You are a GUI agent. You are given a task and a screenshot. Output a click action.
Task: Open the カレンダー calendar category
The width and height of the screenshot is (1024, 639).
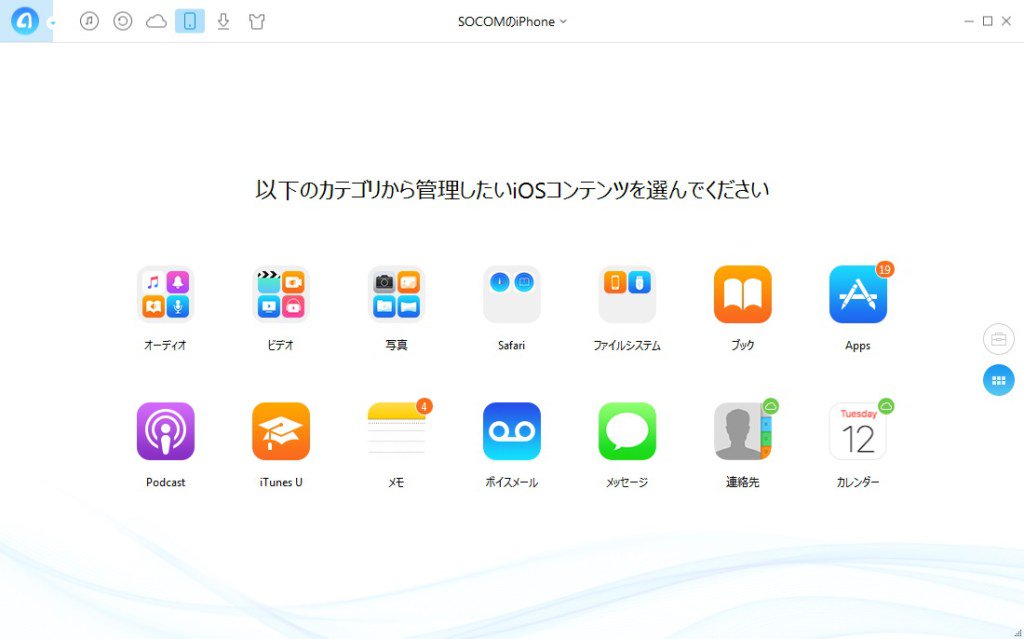[x=857, y=431]
